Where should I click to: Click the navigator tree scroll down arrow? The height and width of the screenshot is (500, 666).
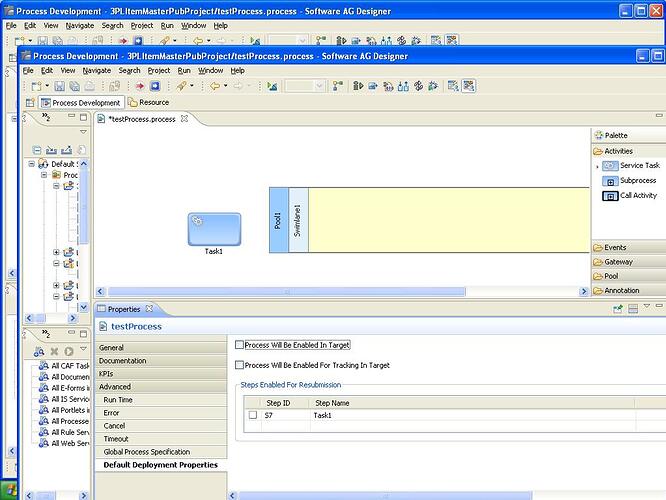click(x=84, y=307)
